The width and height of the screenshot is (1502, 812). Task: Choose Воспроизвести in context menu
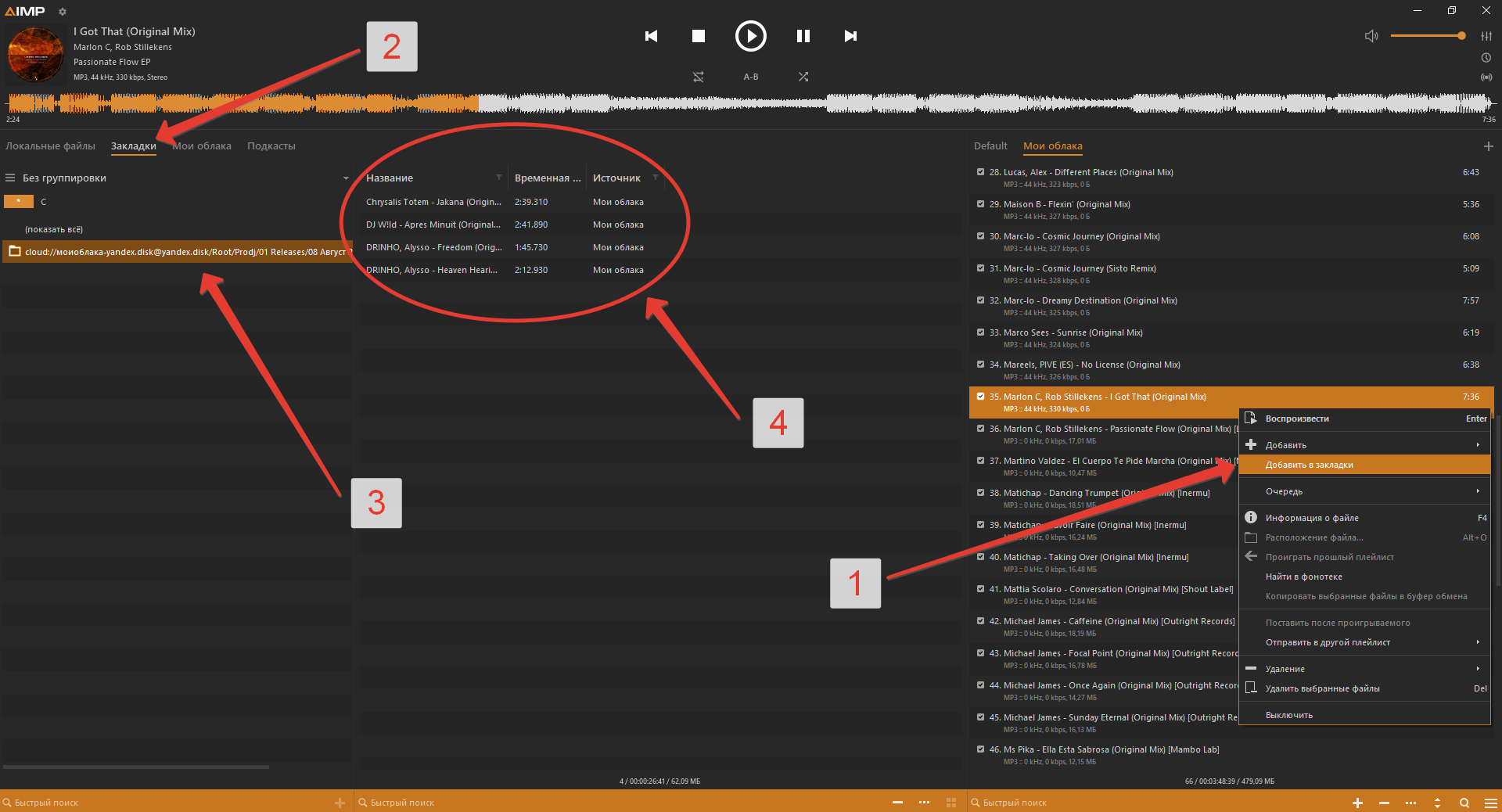[x=1364, y=419]
